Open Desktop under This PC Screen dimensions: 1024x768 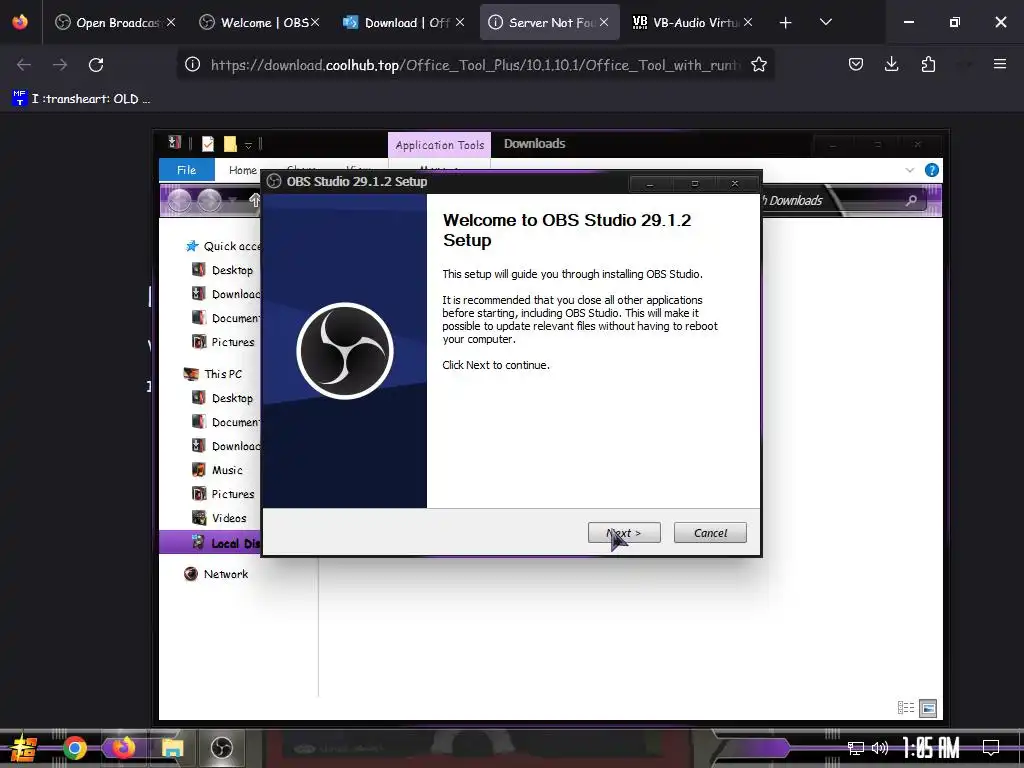click(x=223, y=398)
